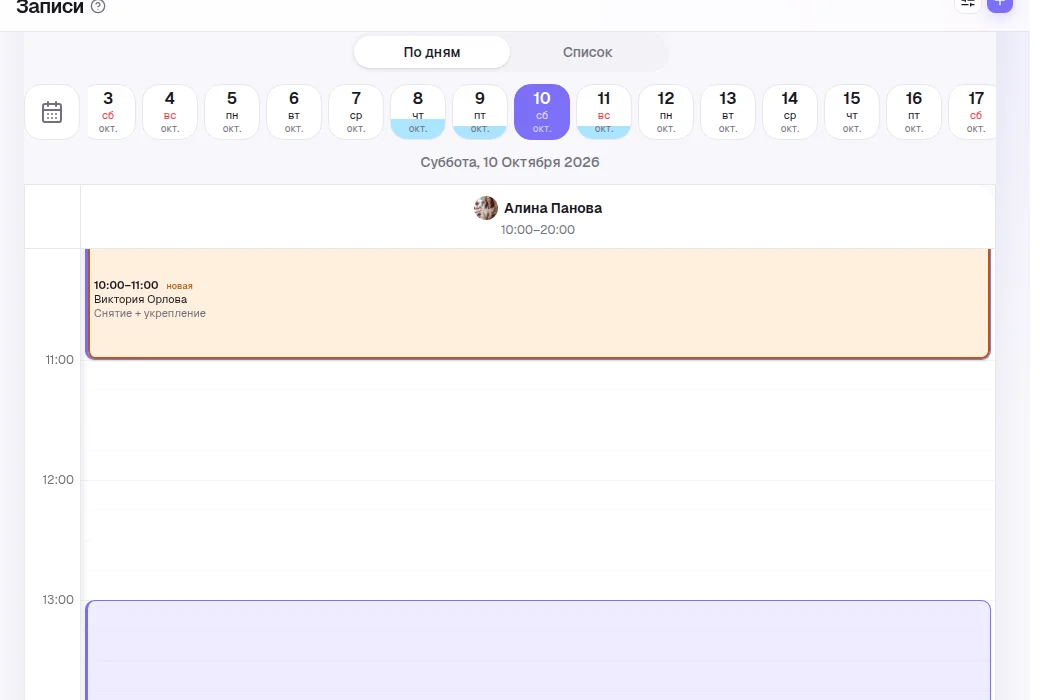This screenshot has height=700, width=1040.
Task: Choose Saturday 17 окт. date chip
Action: [973, 112]
